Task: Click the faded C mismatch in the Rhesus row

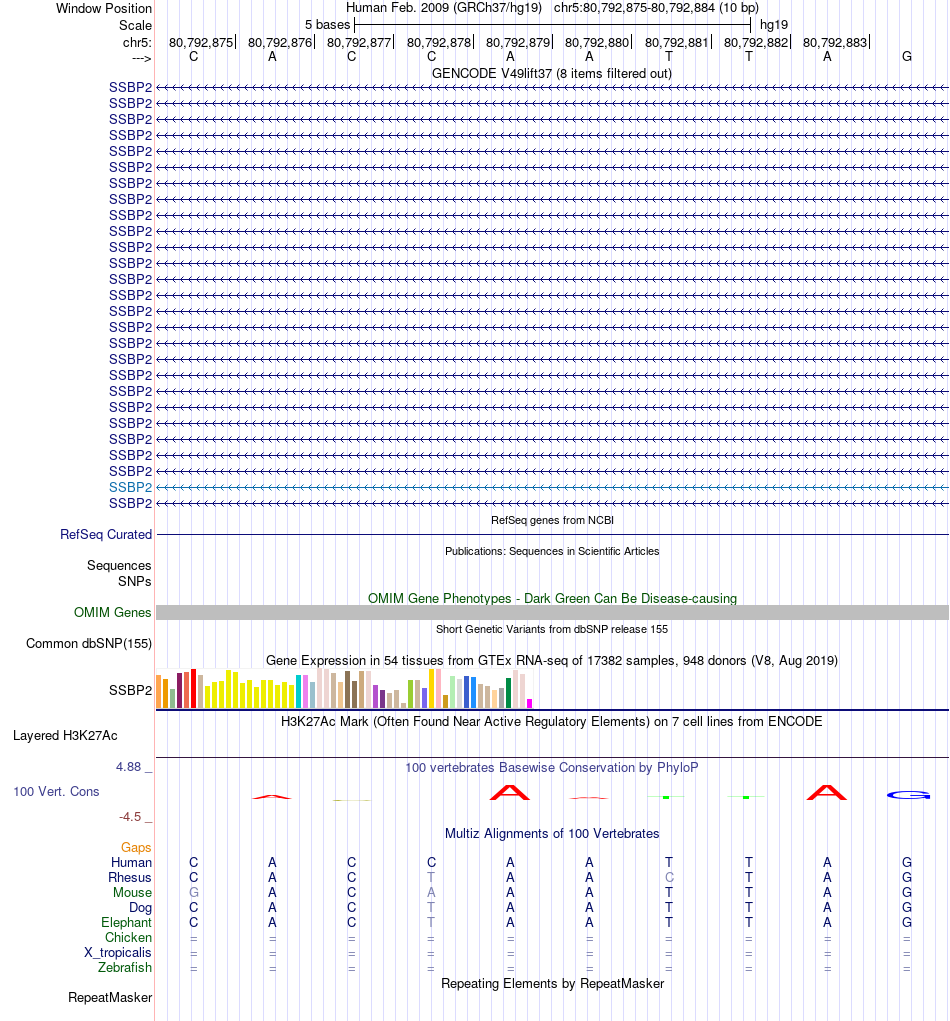Action: click(669, 878)
